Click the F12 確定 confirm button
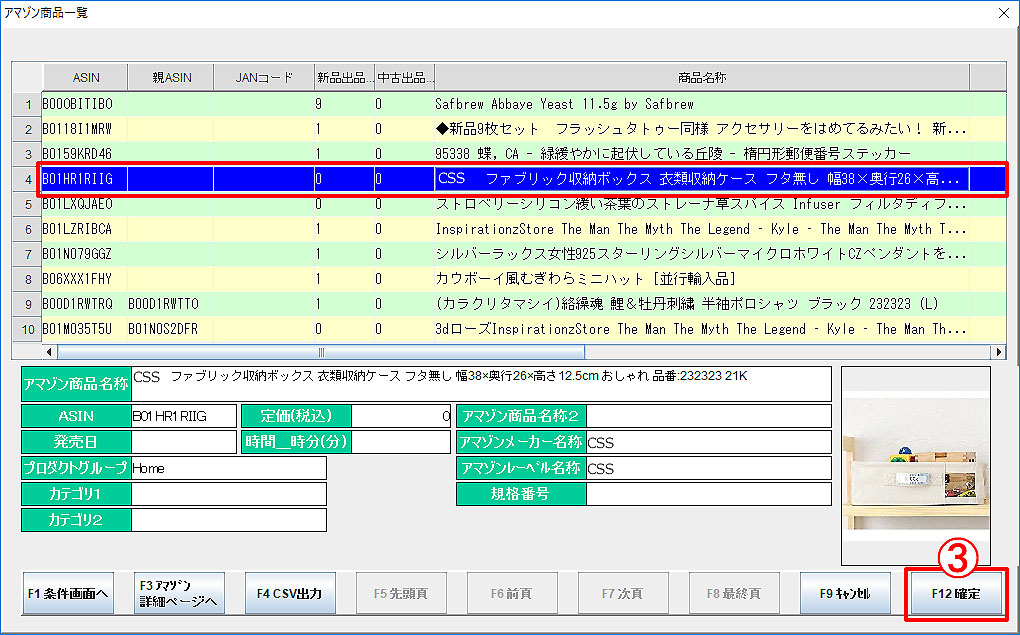Image resolution: width=1020 pixels, height=635 pixels. click(954, 593)
